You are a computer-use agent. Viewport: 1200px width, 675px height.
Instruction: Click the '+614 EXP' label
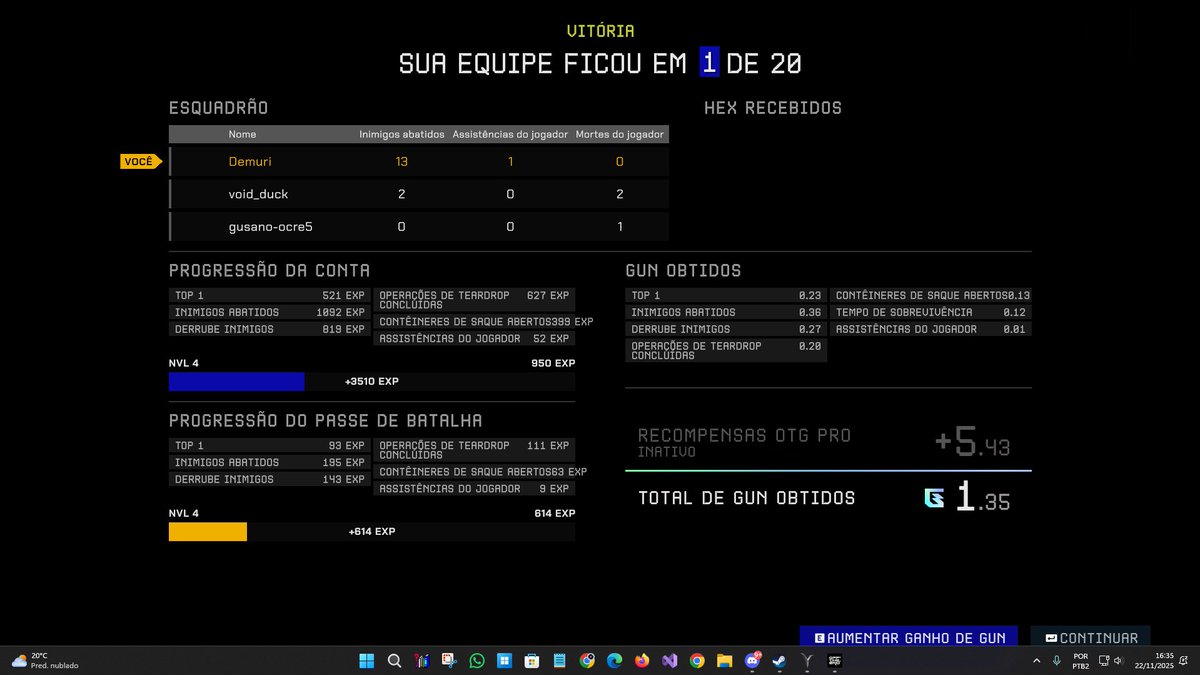click(372, 532)
